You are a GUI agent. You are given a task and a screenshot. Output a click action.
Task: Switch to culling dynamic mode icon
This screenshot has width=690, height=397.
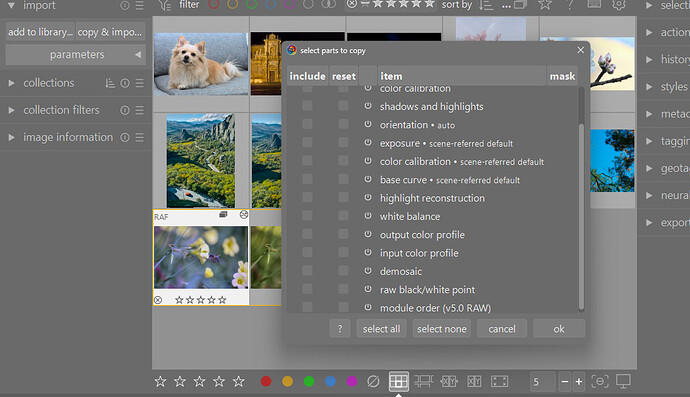pyautogui.click(x=474, y=381)
